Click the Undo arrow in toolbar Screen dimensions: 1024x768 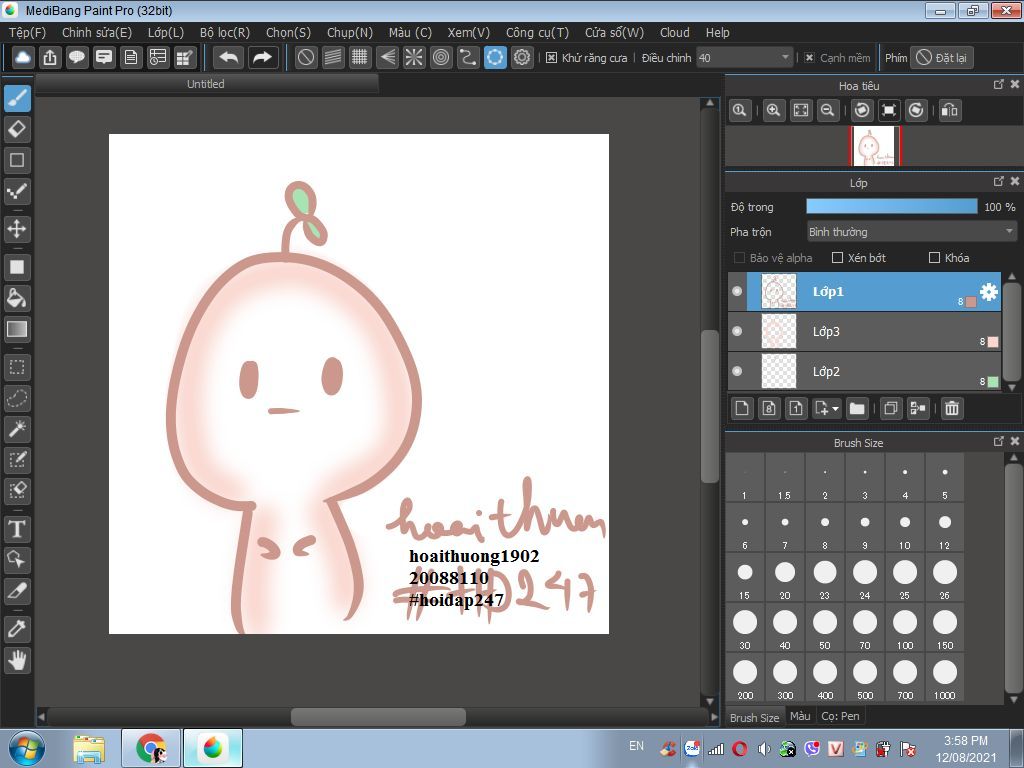coord(229,57)
